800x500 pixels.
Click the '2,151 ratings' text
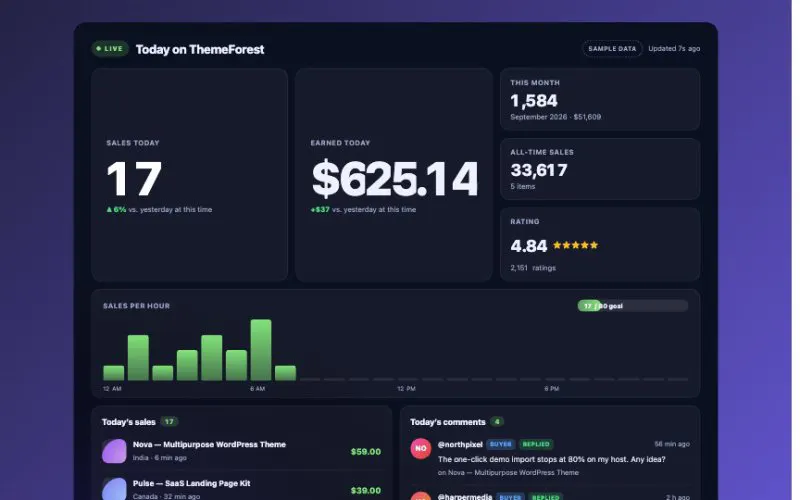[533, 268]
